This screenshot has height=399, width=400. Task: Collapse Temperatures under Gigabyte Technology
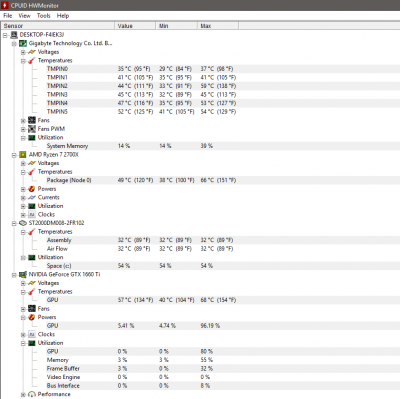[23, 61]
